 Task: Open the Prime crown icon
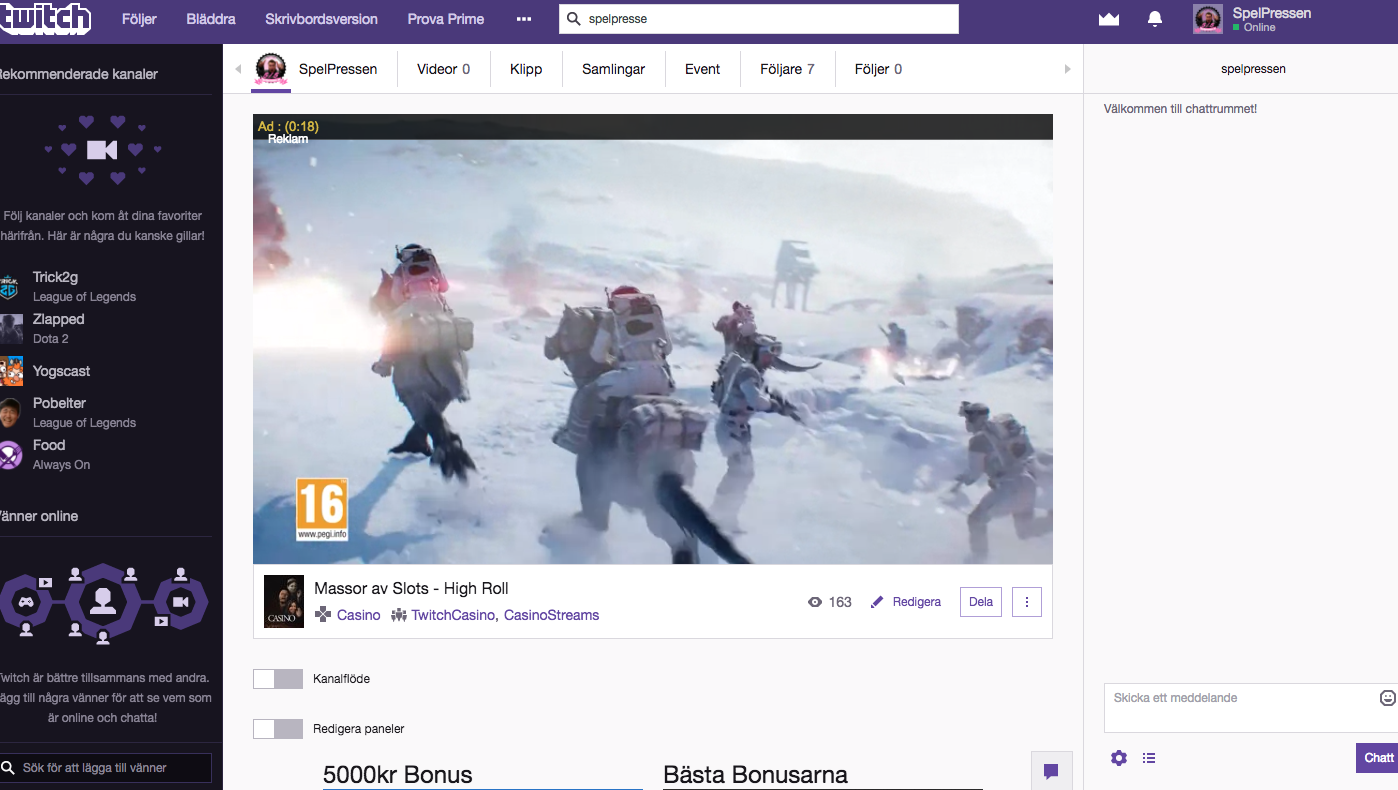[1108, 19]
